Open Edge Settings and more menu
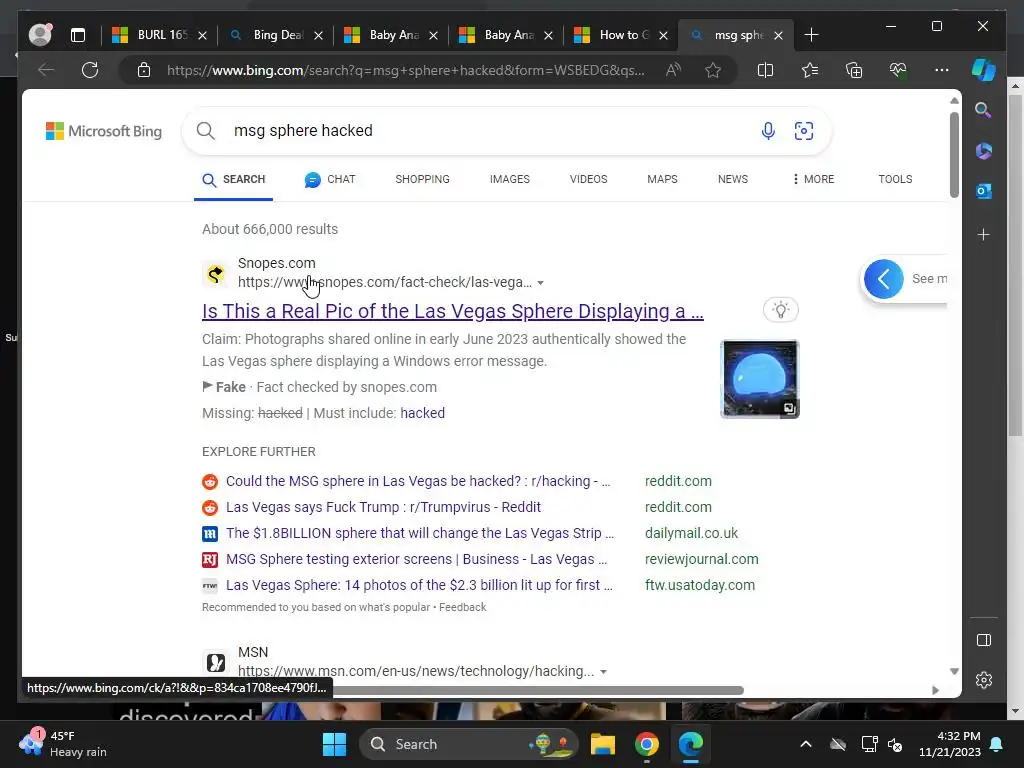This screenshot has height=768, width=1024. (941, 70)
